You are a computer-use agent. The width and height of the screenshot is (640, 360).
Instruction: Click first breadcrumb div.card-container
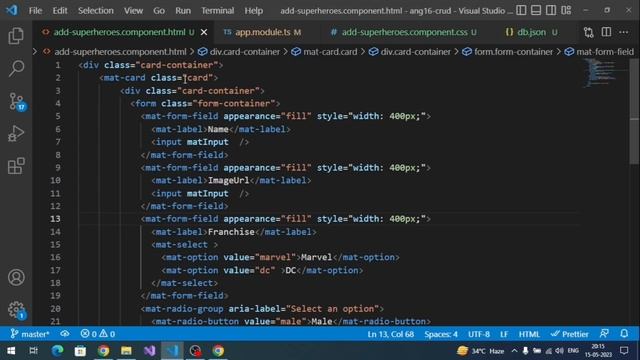point(244,52)
